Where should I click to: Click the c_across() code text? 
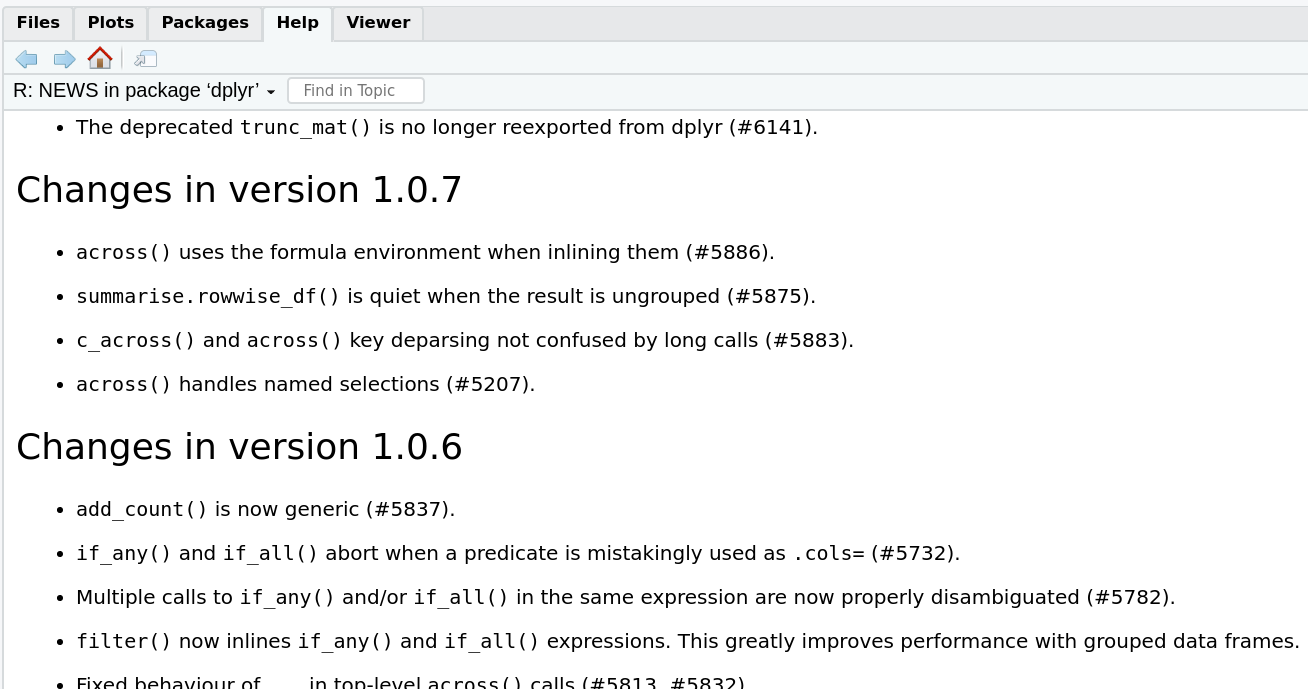[x=136, y=341]
